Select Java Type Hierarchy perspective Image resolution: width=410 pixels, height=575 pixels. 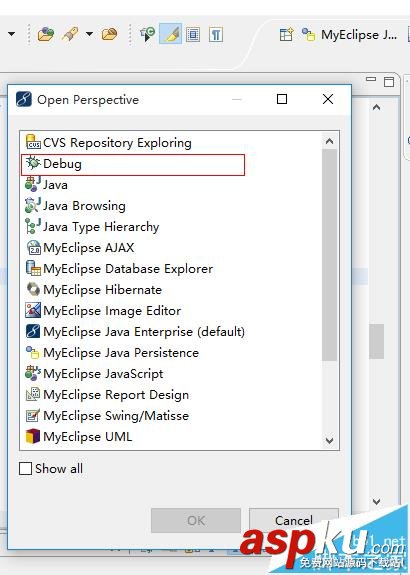point(92,226)
